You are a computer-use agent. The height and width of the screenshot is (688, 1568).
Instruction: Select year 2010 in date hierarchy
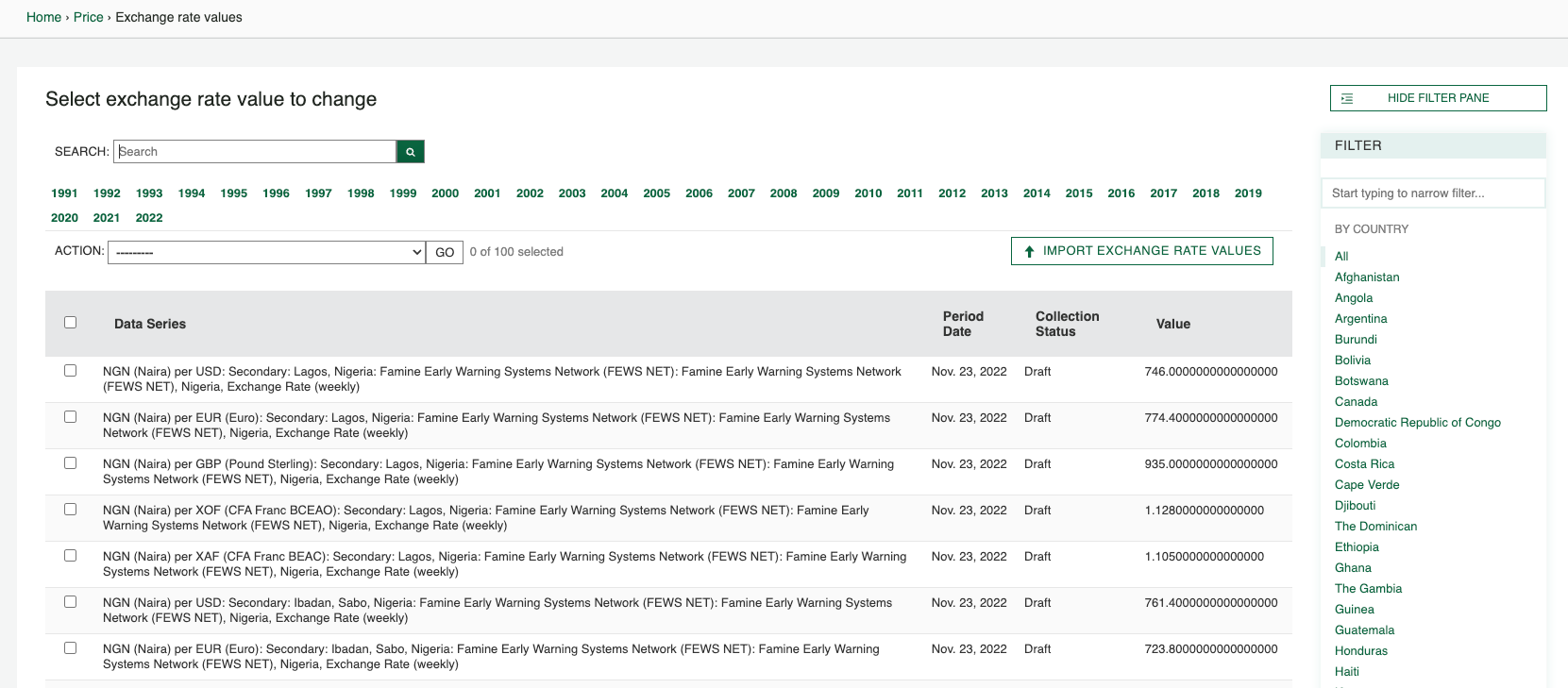(x=868, y=193)
